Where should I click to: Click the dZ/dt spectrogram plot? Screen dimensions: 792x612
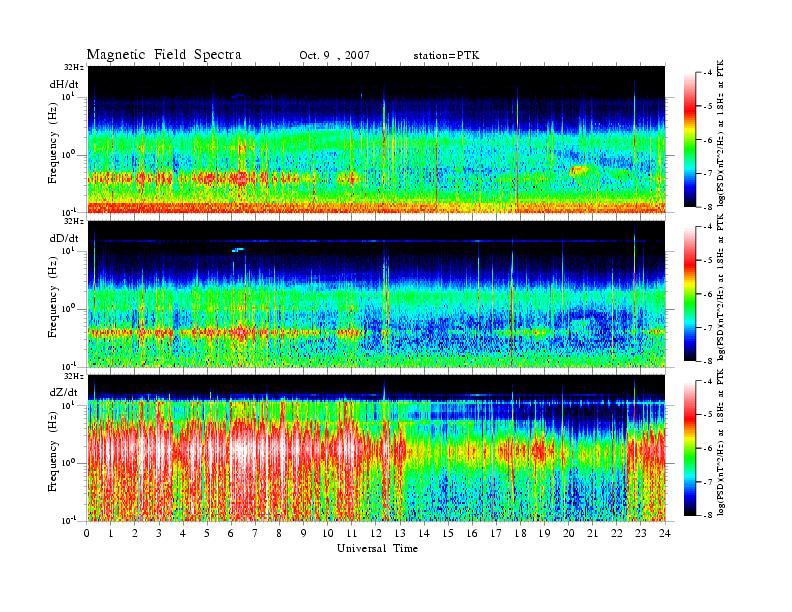click(377, 448)
